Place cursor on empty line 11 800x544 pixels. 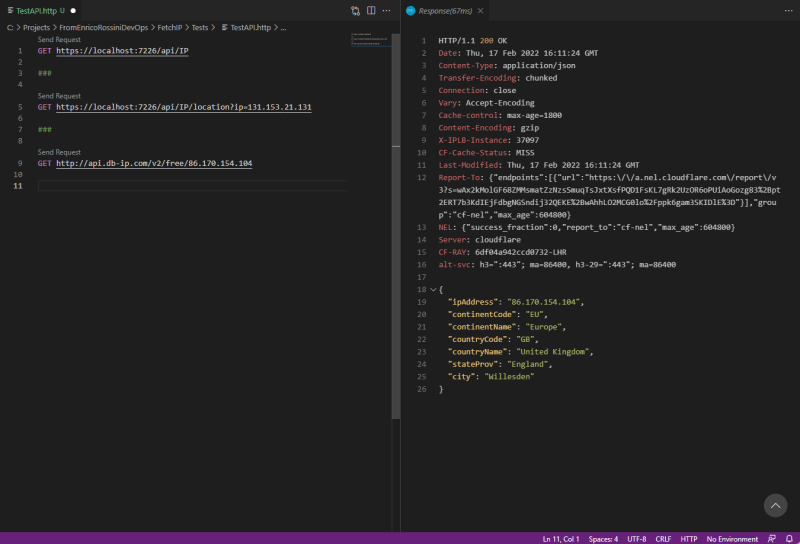coord(192,186)
